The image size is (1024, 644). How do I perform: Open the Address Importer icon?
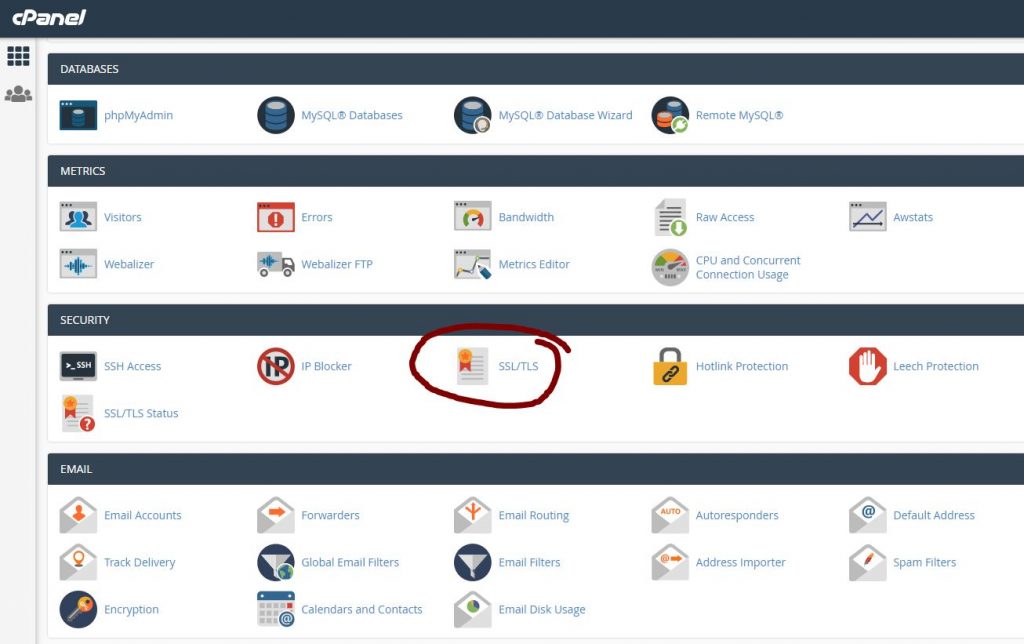670,562
